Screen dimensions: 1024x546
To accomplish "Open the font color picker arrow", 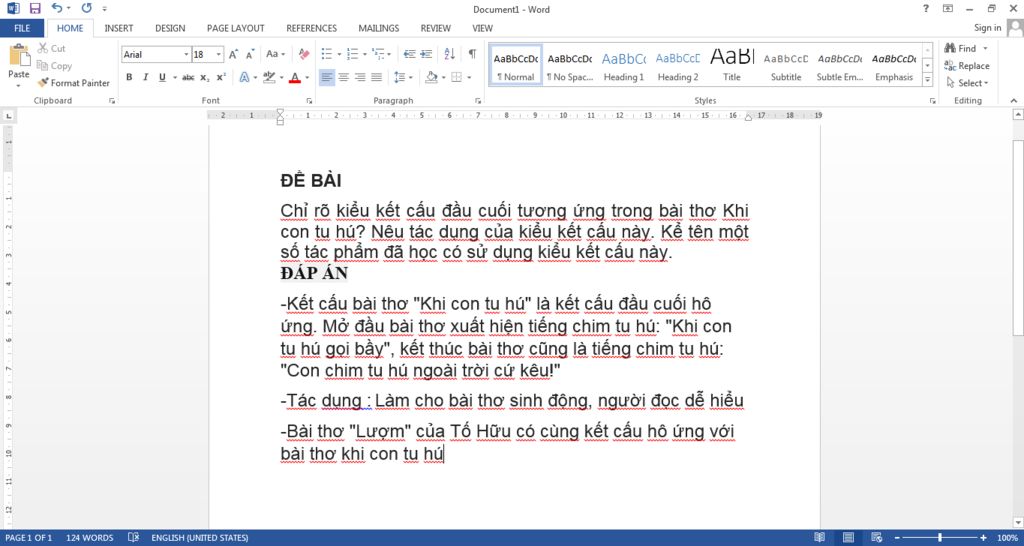I will (307, 78).
